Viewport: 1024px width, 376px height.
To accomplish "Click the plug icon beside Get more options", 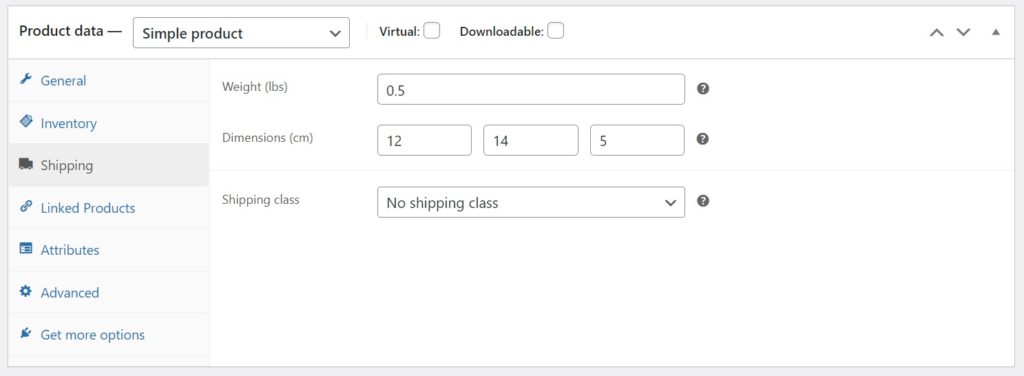I will (25, 334).
